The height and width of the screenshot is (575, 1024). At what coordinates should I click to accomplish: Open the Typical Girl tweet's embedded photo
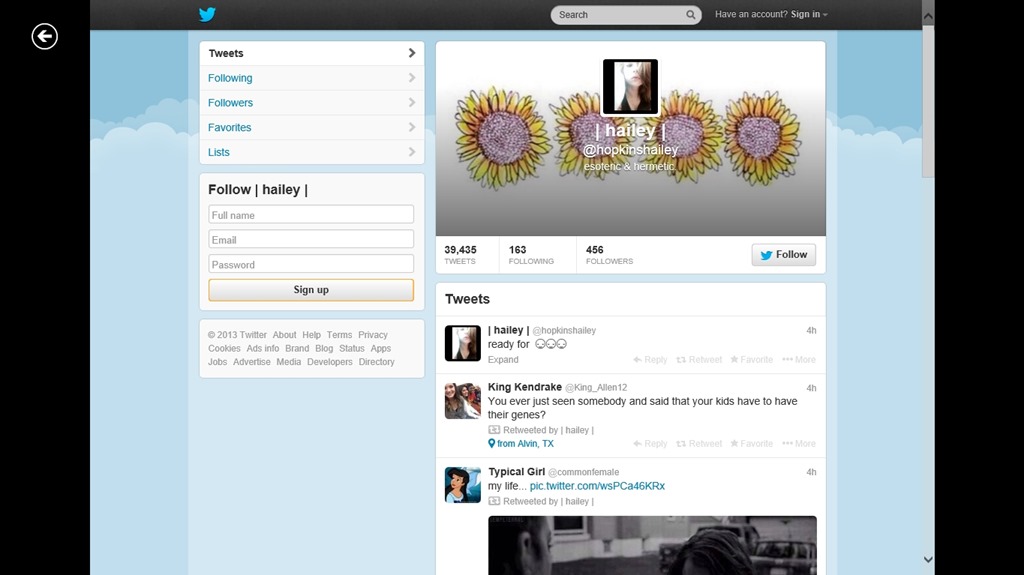(652, 545)
